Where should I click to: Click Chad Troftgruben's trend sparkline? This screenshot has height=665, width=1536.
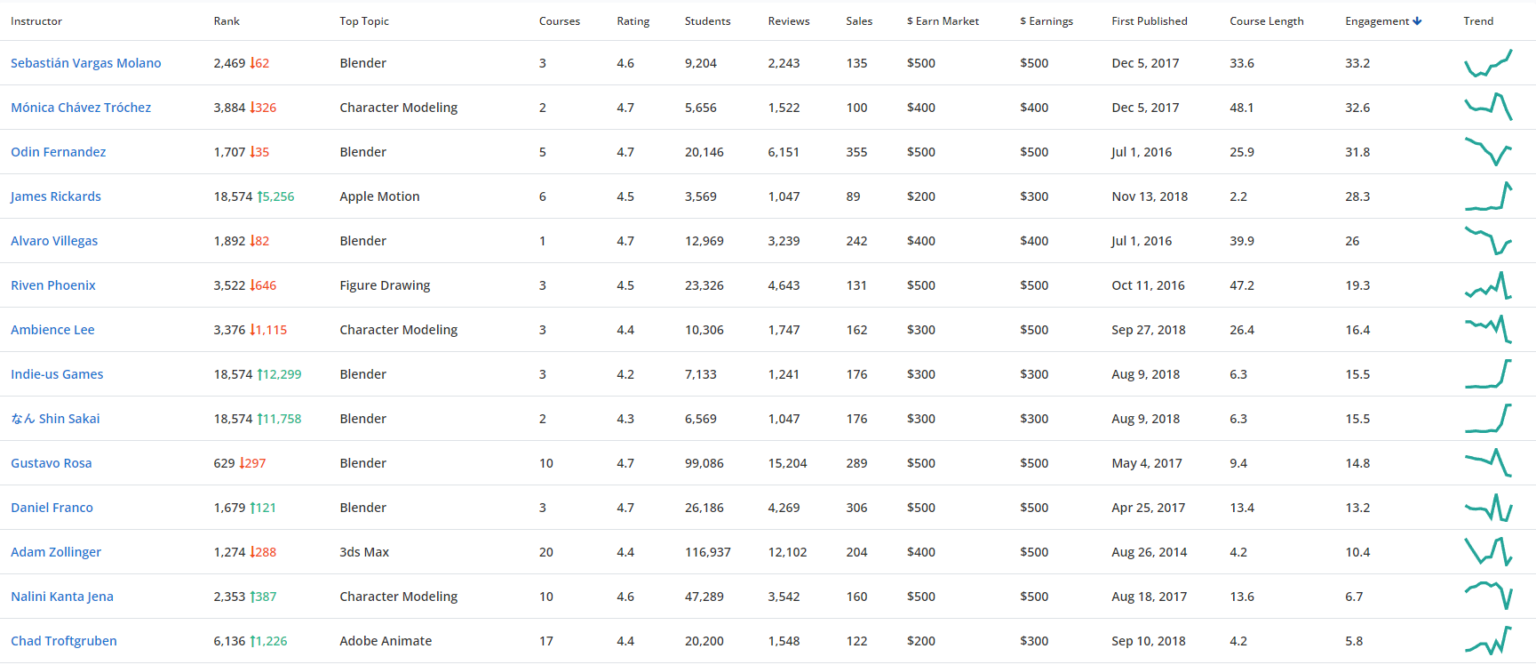click(x=1487, y=641)
